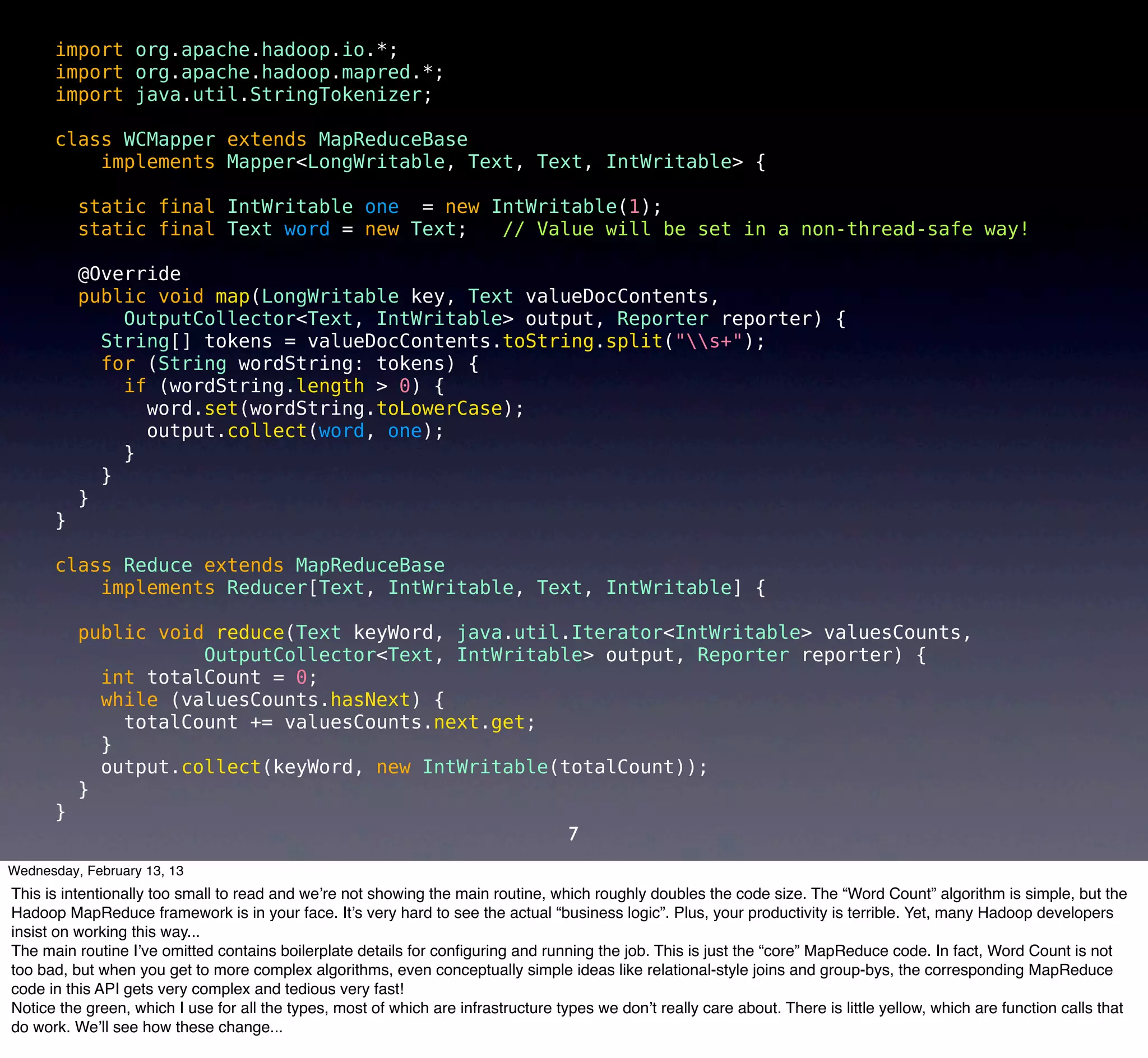Click 'Reducer[Text, IntWritable, Text, IntWritable]' text

coord(484,587)
